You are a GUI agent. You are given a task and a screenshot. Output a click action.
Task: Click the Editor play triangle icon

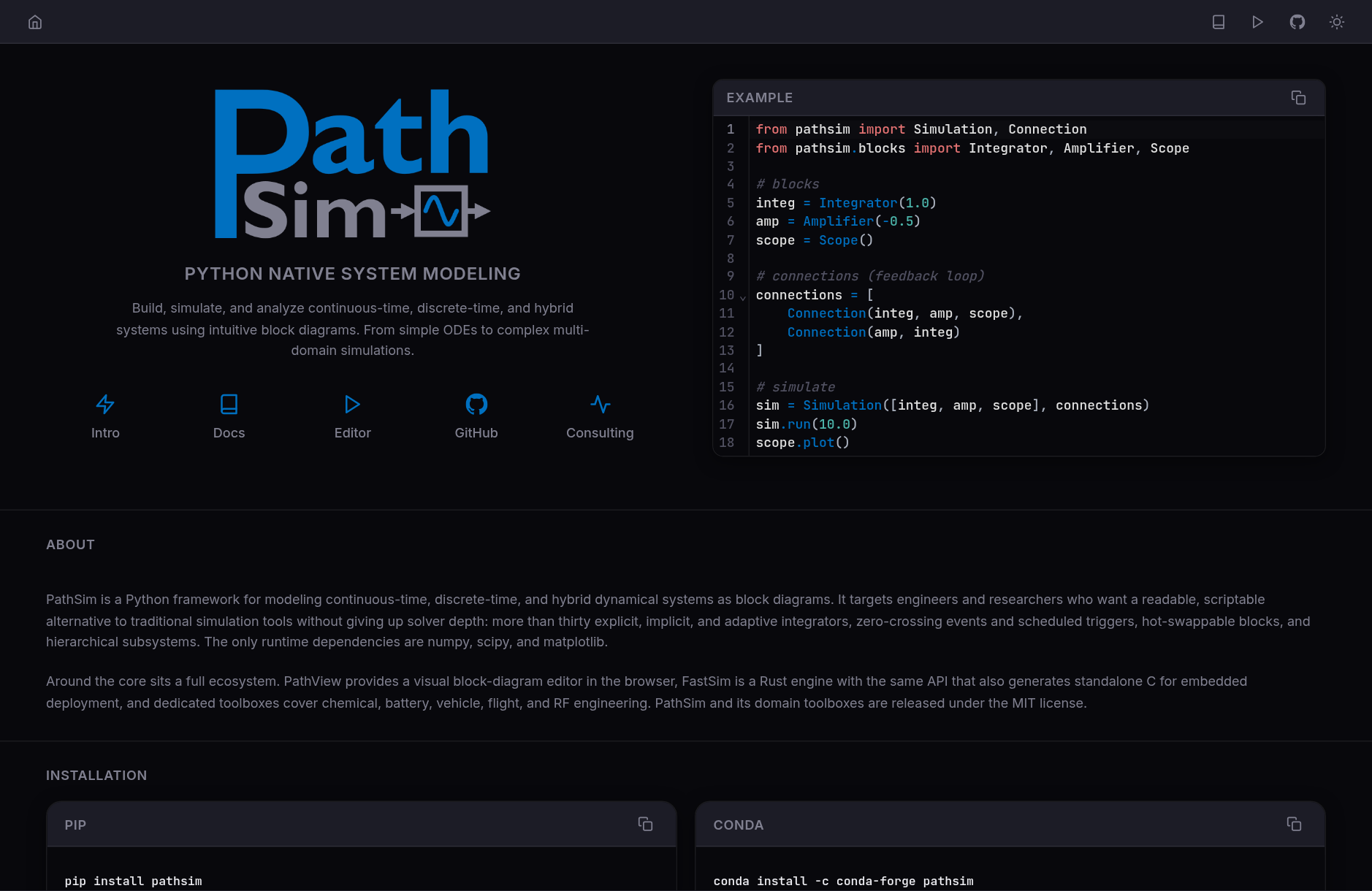click(x=352, y=404)
